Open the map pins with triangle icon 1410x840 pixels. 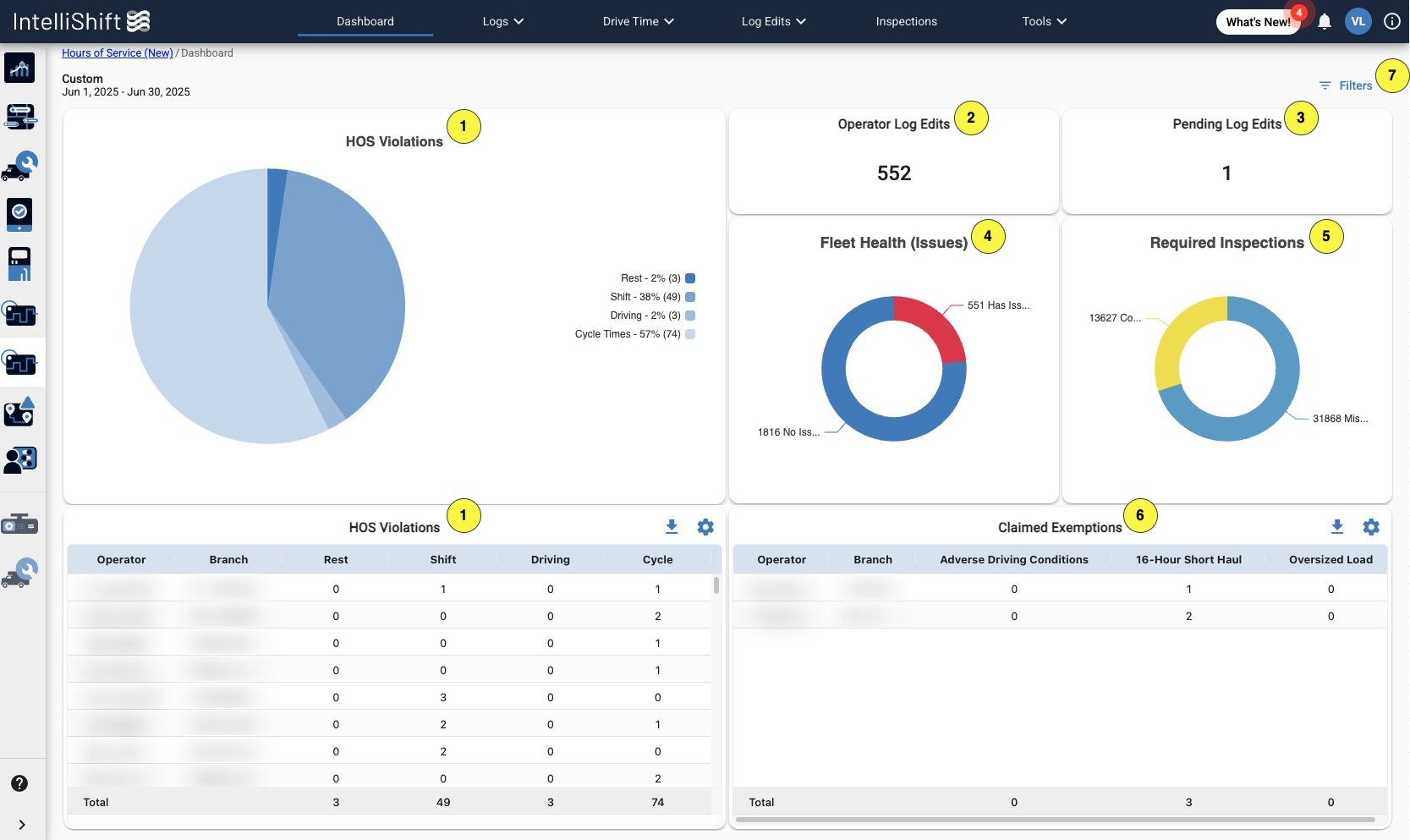pos(19,411)
